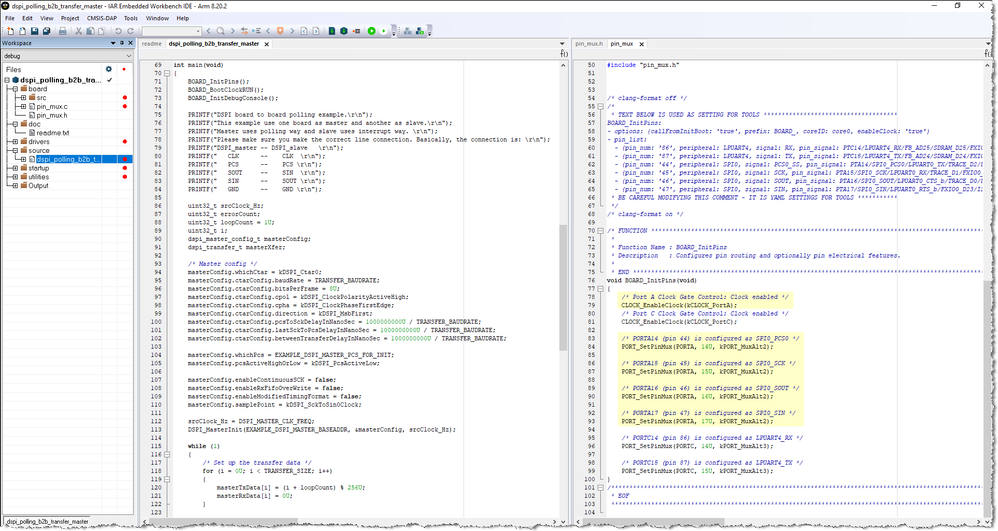Select pin_mux.h tab in right editor
This screenshot has height=531, width=998.
click(x=588, y=44)
